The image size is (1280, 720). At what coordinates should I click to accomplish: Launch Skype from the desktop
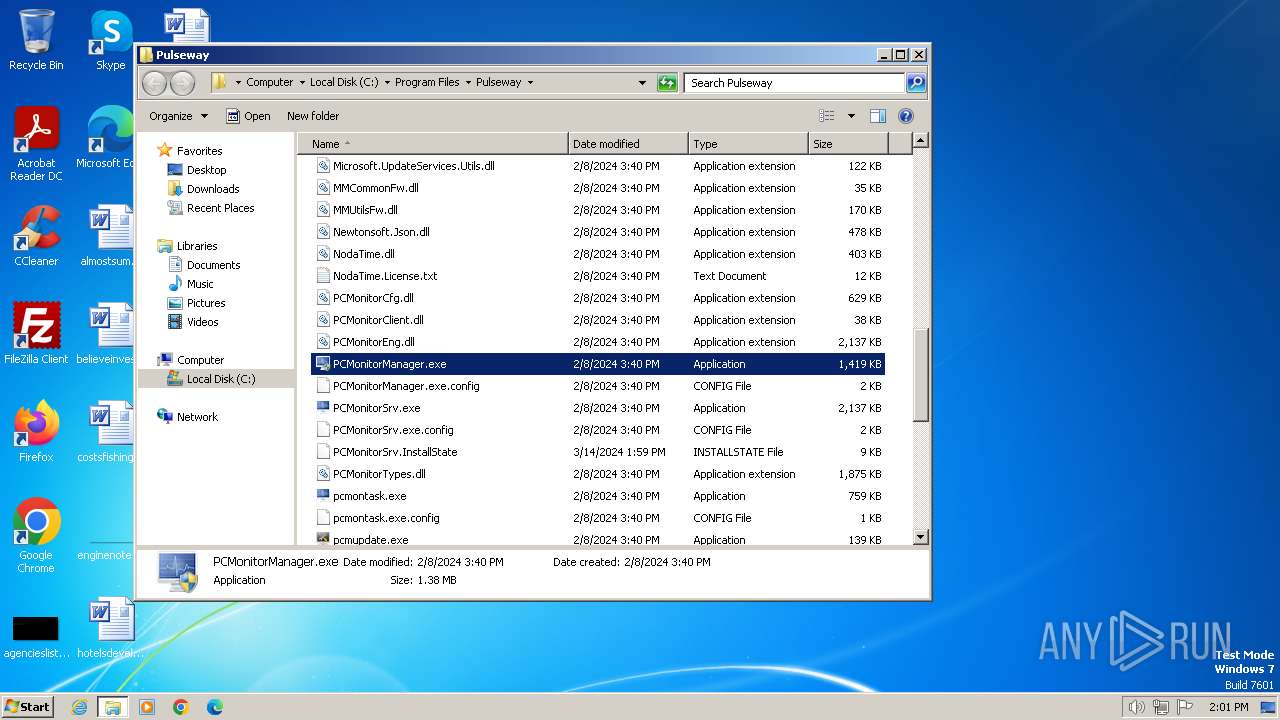click(x=110, y=40)
